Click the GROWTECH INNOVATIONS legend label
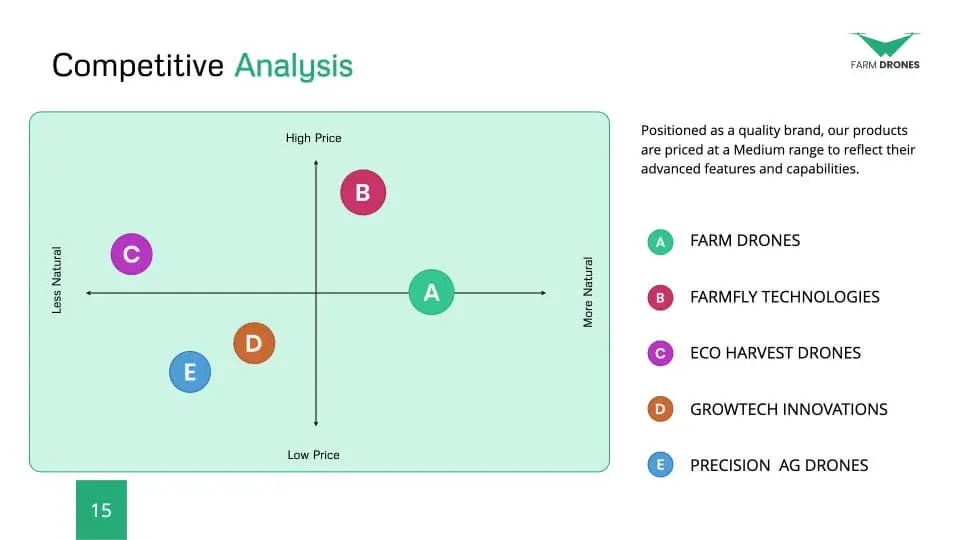 tap(789, 409)
